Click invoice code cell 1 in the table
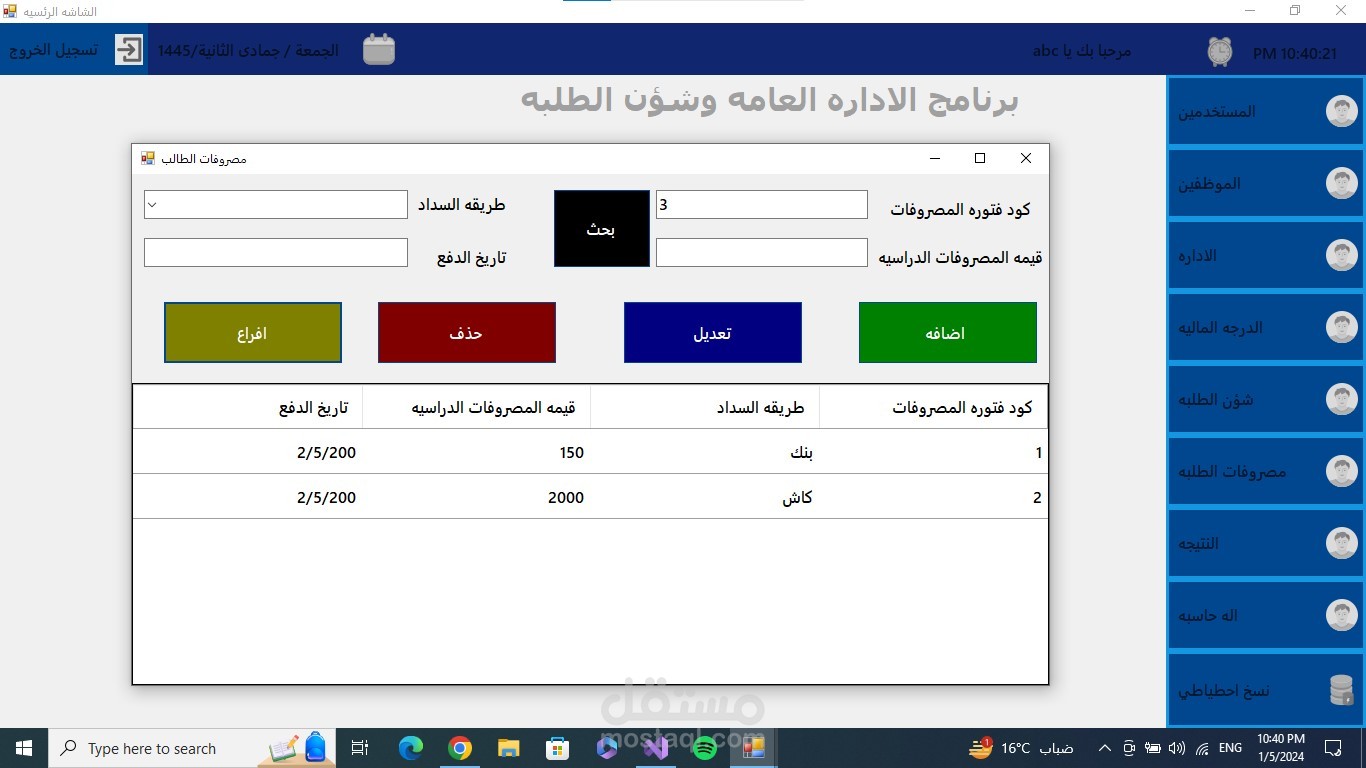Screen dimensions: 1366x768 pyautogui.click(x=933, y=452)
